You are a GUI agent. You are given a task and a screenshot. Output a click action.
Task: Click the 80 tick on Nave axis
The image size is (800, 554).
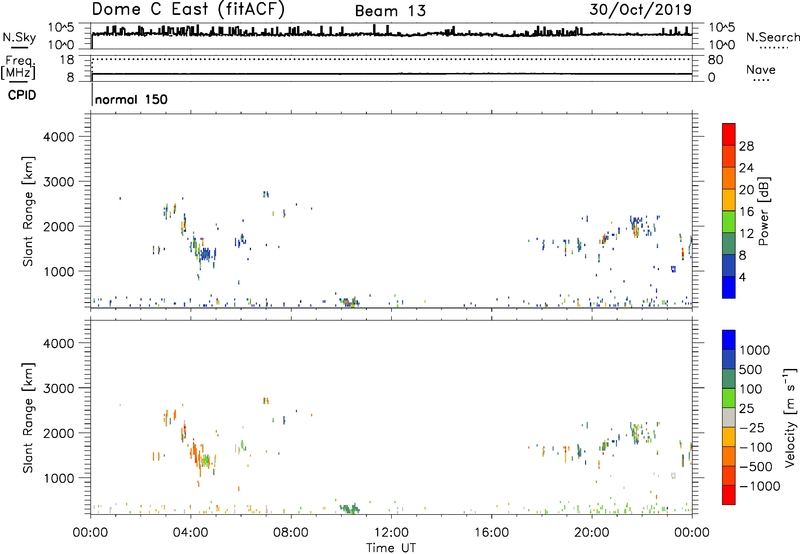pos(715,60)
